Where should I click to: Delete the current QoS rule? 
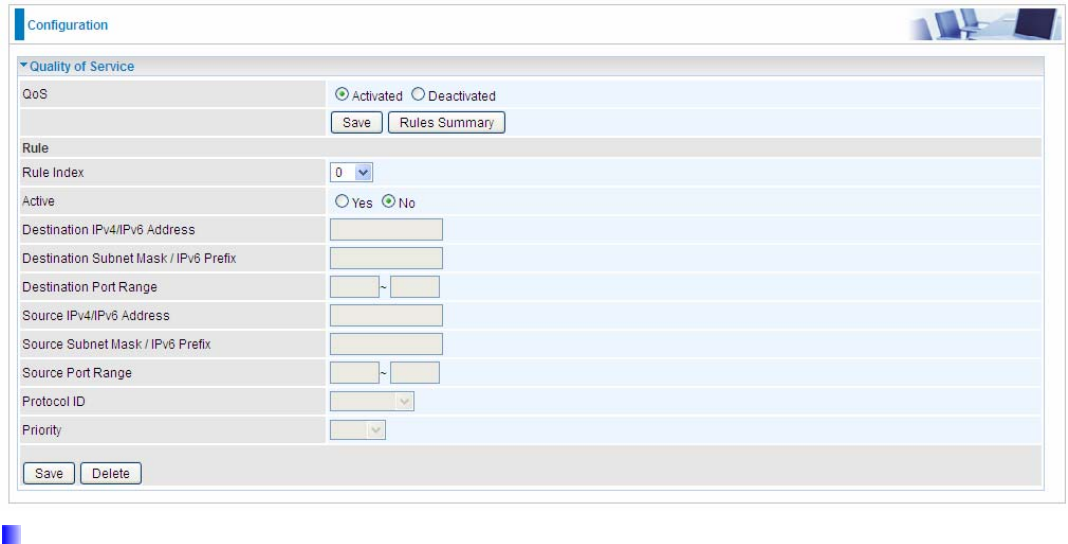point(111,473)
